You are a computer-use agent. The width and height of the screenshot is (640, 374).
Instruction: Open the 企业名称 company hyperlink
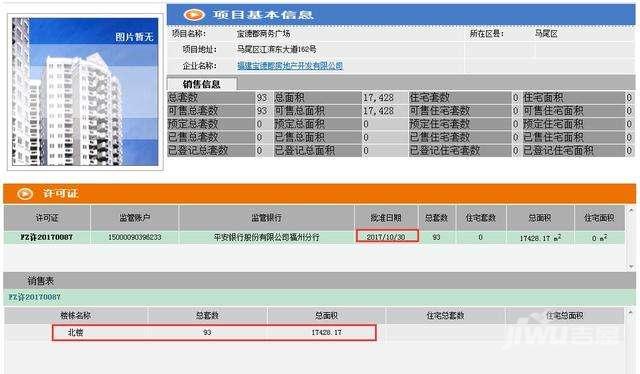click(290, 66)
